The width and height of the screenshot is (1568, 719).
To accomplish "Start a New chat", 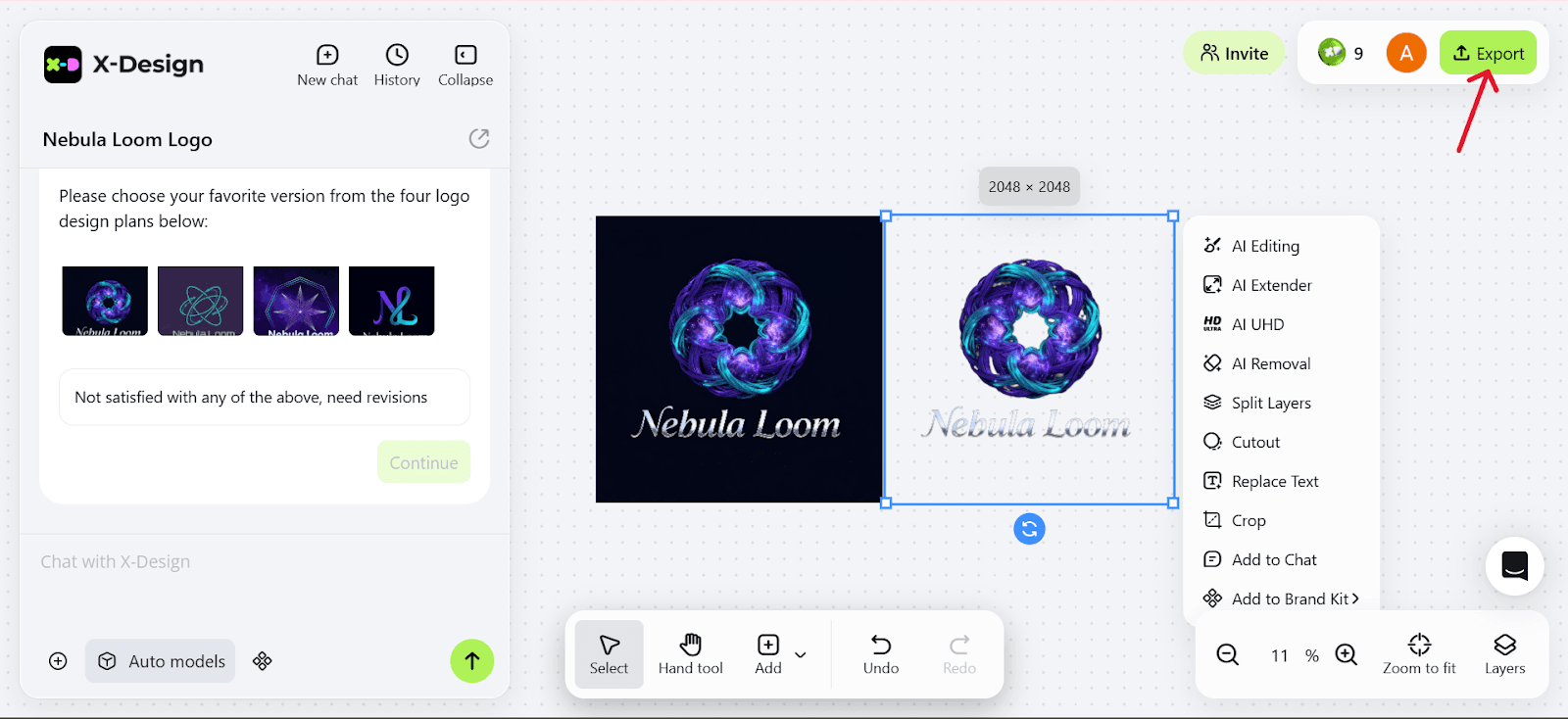I will click(x=327, y=66).
